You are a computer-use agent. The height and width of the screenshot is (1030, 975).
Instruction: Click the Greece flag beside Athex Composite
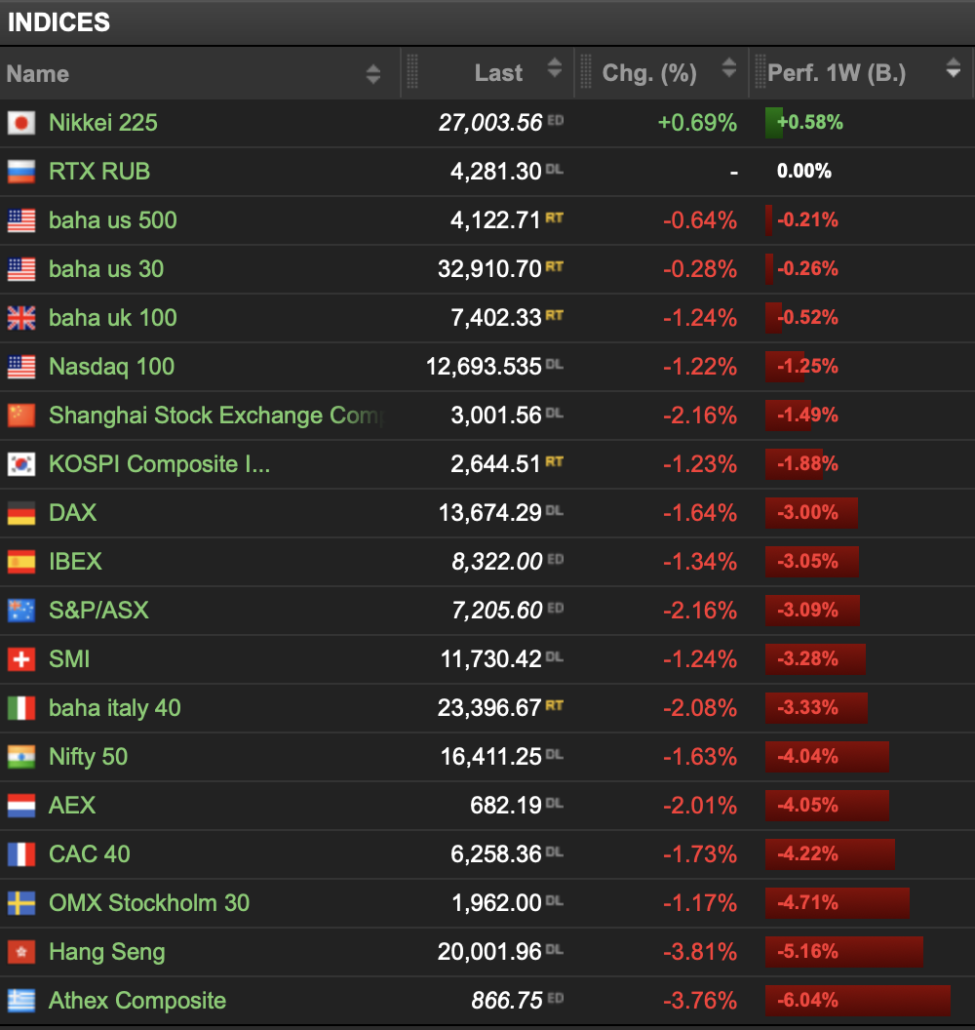tap(21, 1000)
